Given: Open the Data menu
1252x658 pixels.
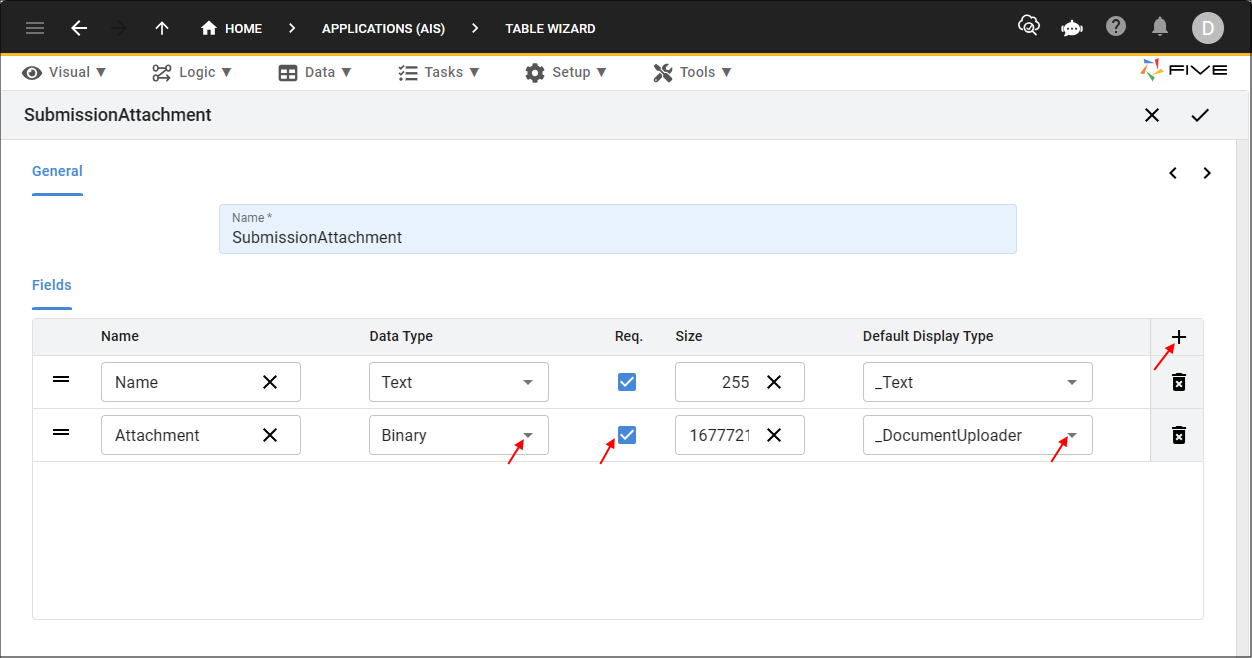Looking at the screenshot, I should [315, 72].
